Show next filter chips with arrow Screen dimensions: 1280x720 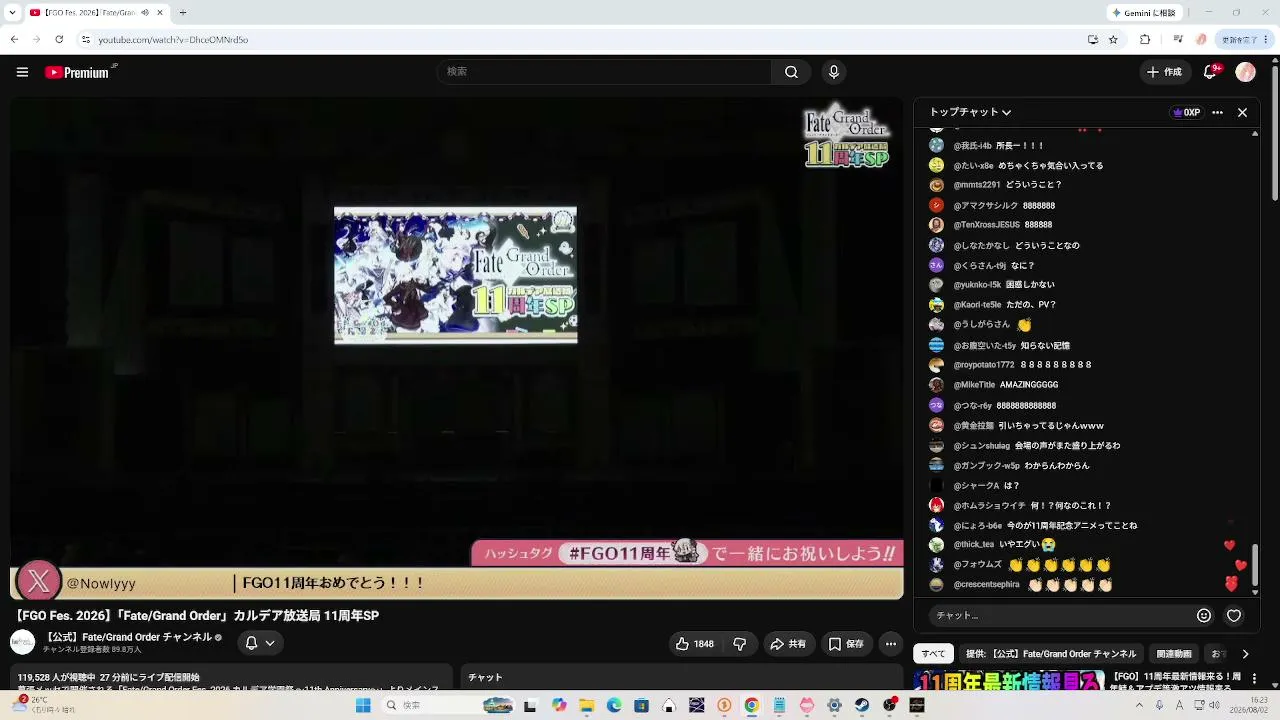coord(1245,654)
